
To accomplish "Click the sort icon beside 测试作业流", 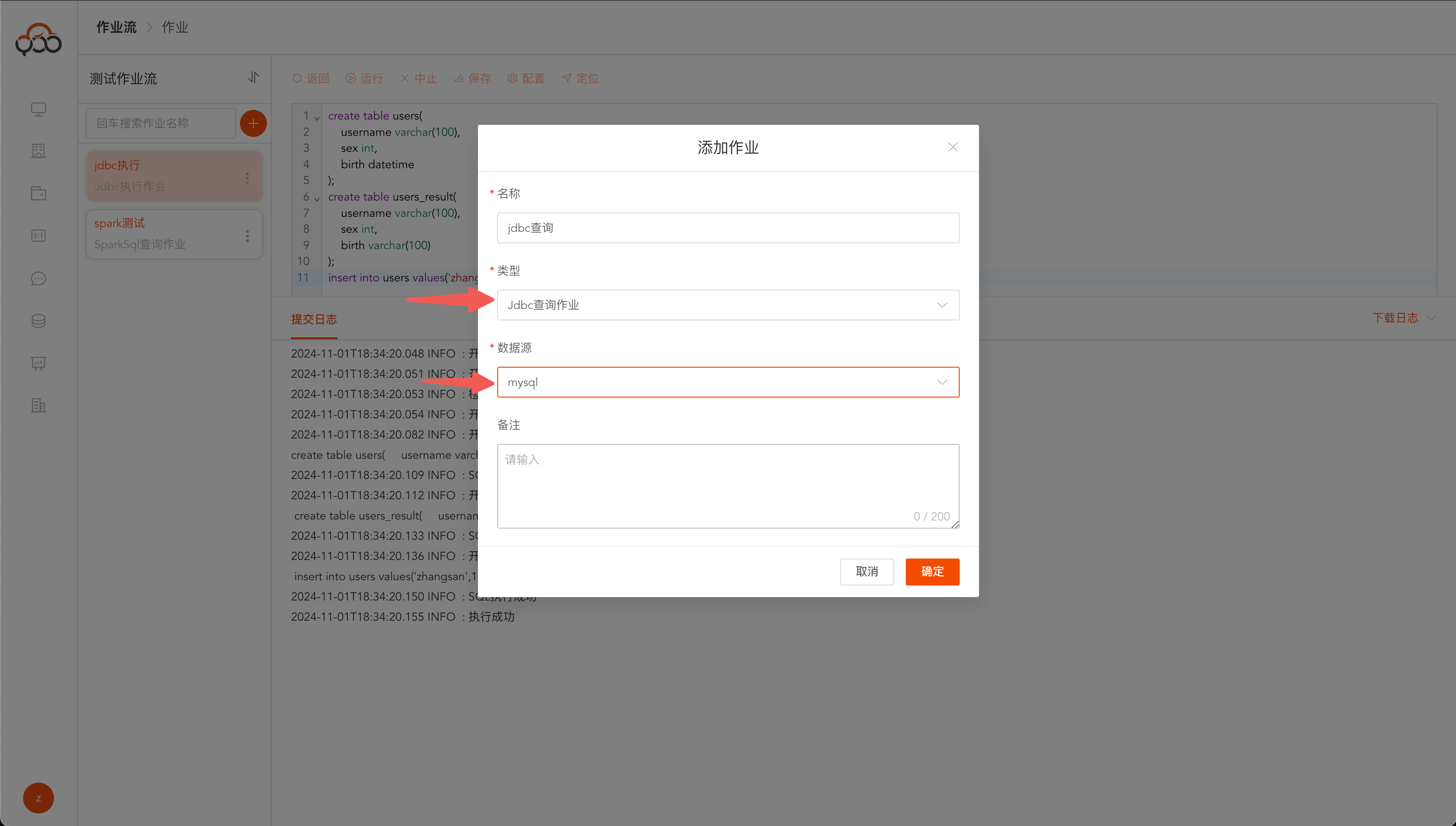I will [x=253, y=77].
